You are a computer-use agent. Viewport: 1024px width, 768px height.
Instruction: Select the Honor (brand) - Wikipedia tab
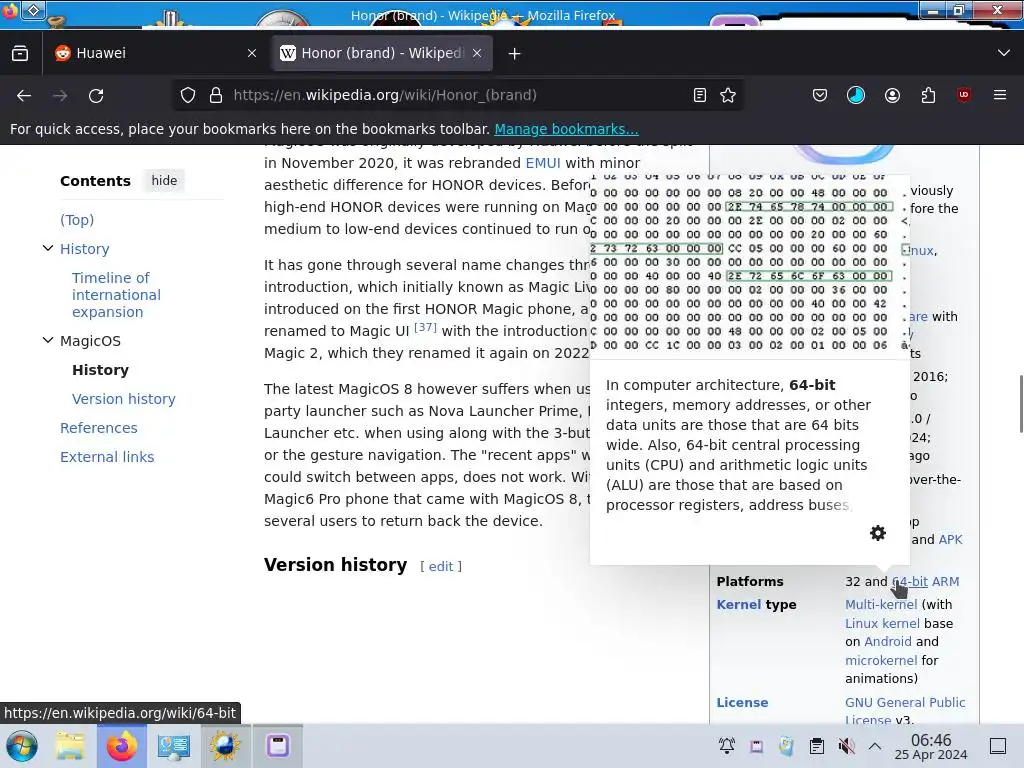coord(381,54)
